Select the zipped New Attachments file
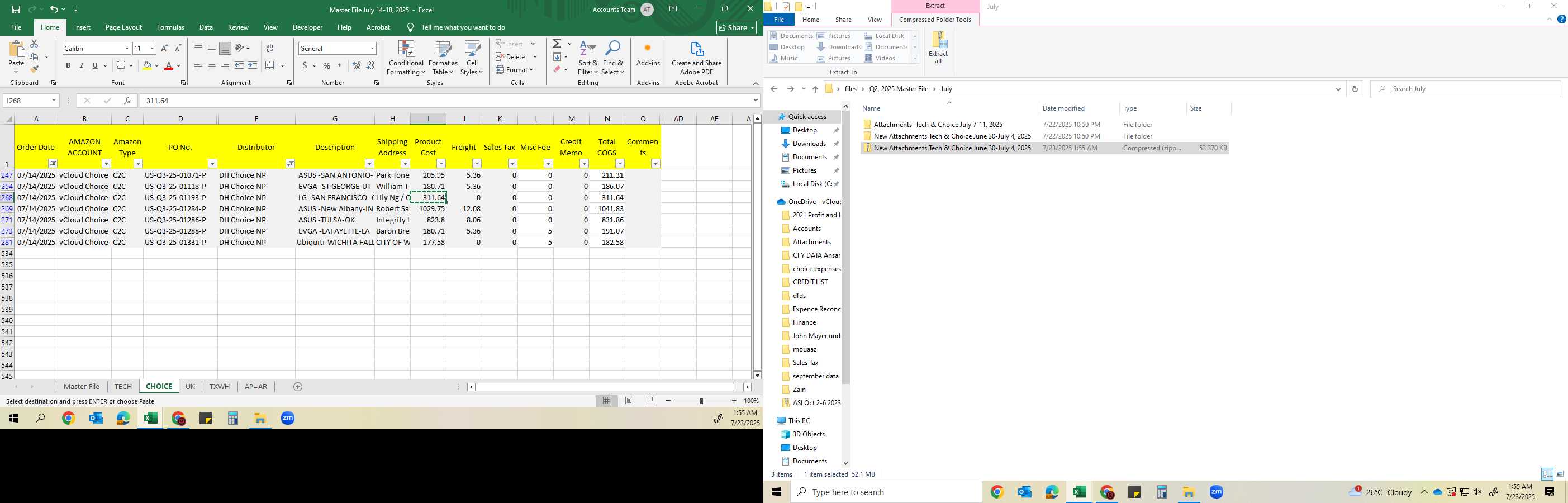The image size is (1568, 503). tap(1044, 148)
